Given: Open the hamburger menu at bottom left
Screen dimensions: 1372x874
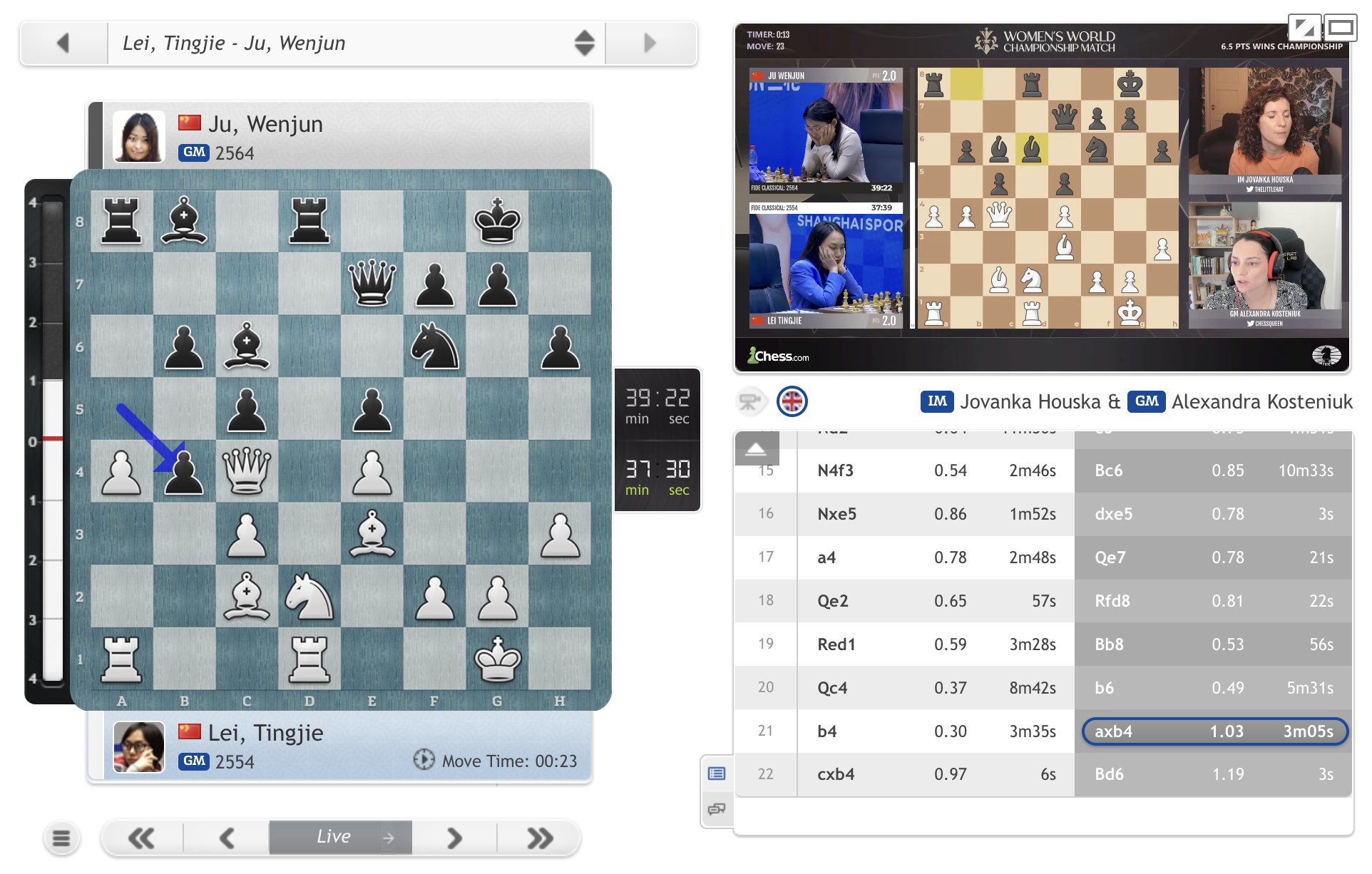Looking at the screenshot, I should coord(61,838).
